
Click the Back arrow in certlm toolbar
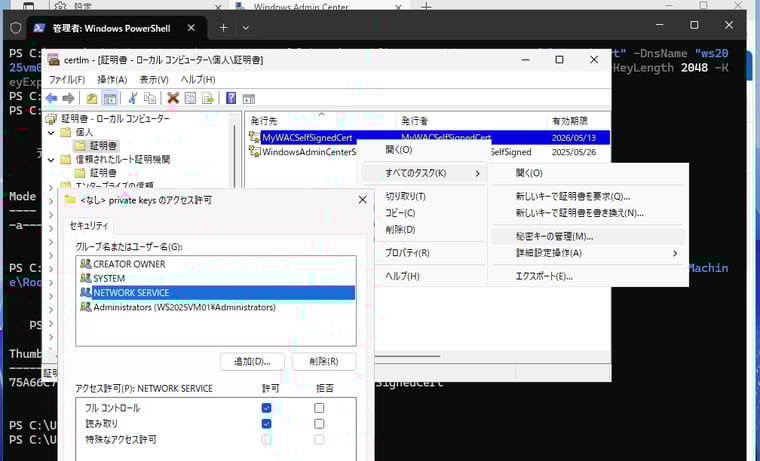coord(51,98)
